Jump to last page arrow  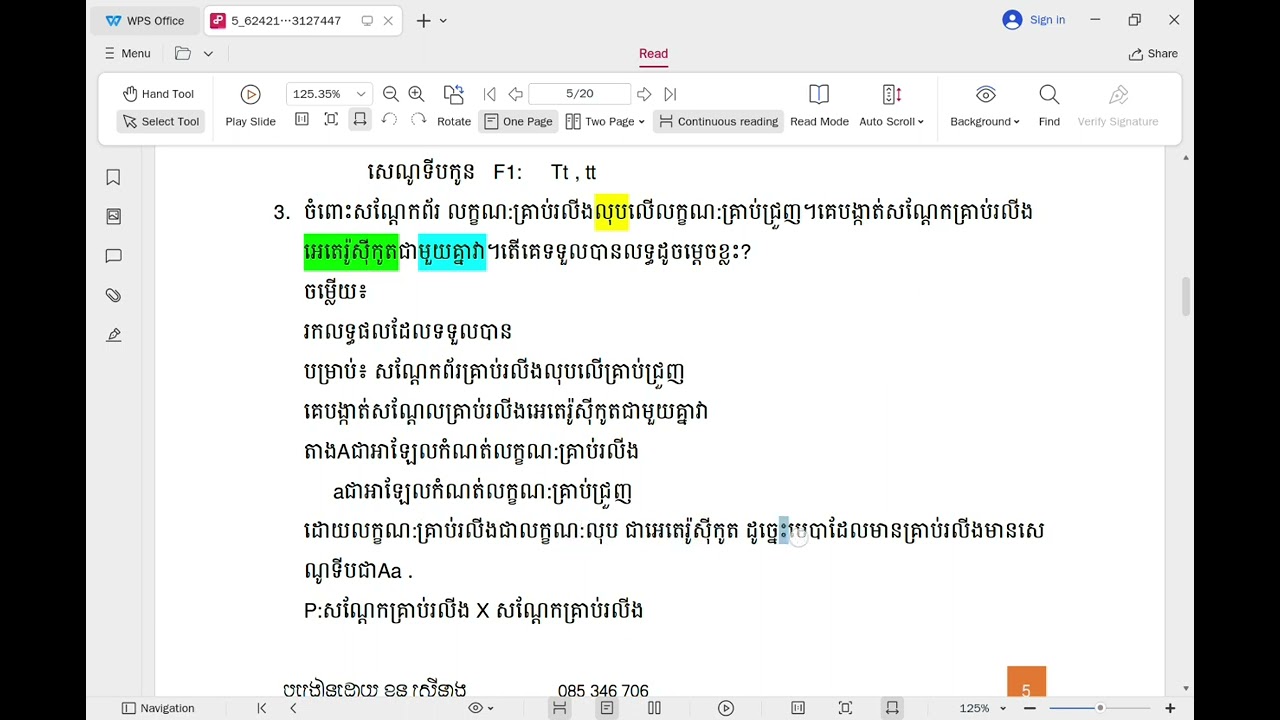(670, 94)
